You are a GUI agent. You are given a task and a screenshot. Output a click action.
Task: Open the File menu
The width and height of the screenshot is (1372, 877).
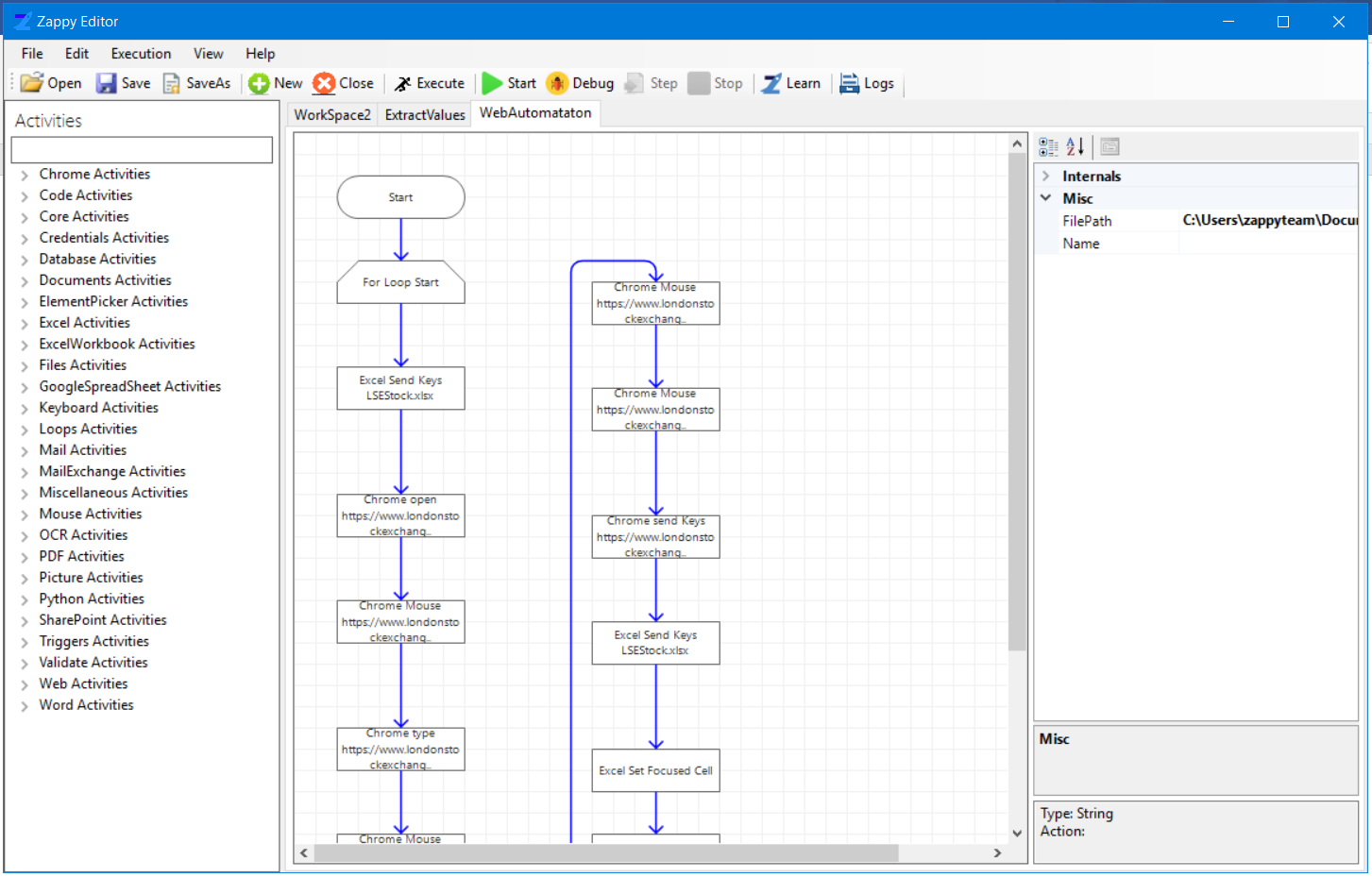[32, 54]
